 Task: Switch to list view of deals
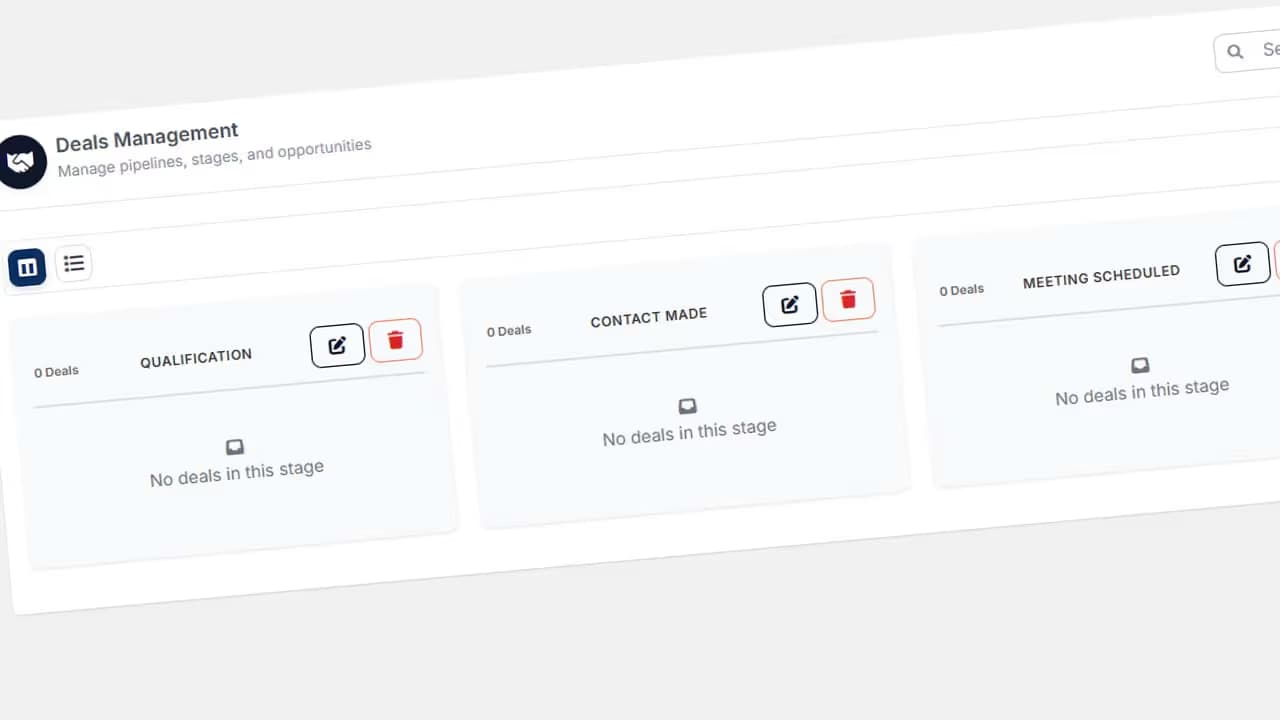pos(74,263)
